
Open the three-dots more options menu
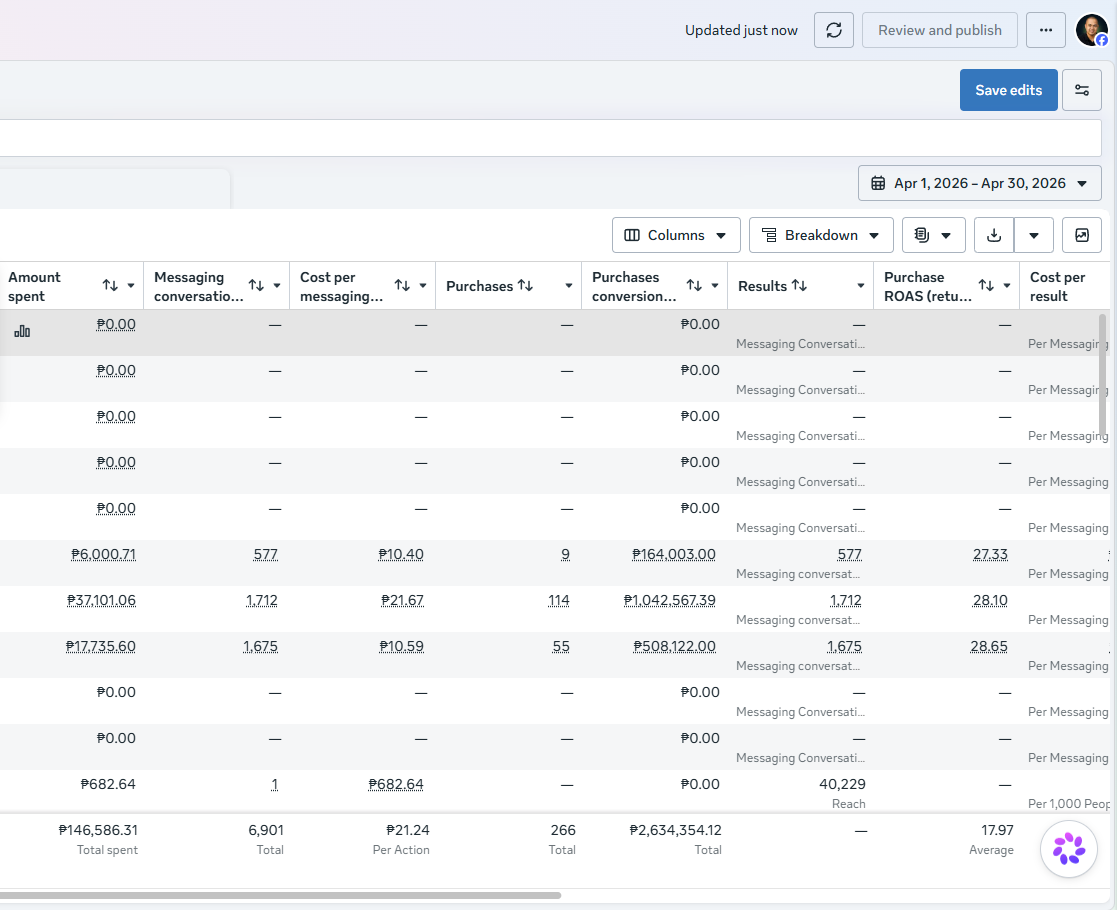pos(1046,30)
